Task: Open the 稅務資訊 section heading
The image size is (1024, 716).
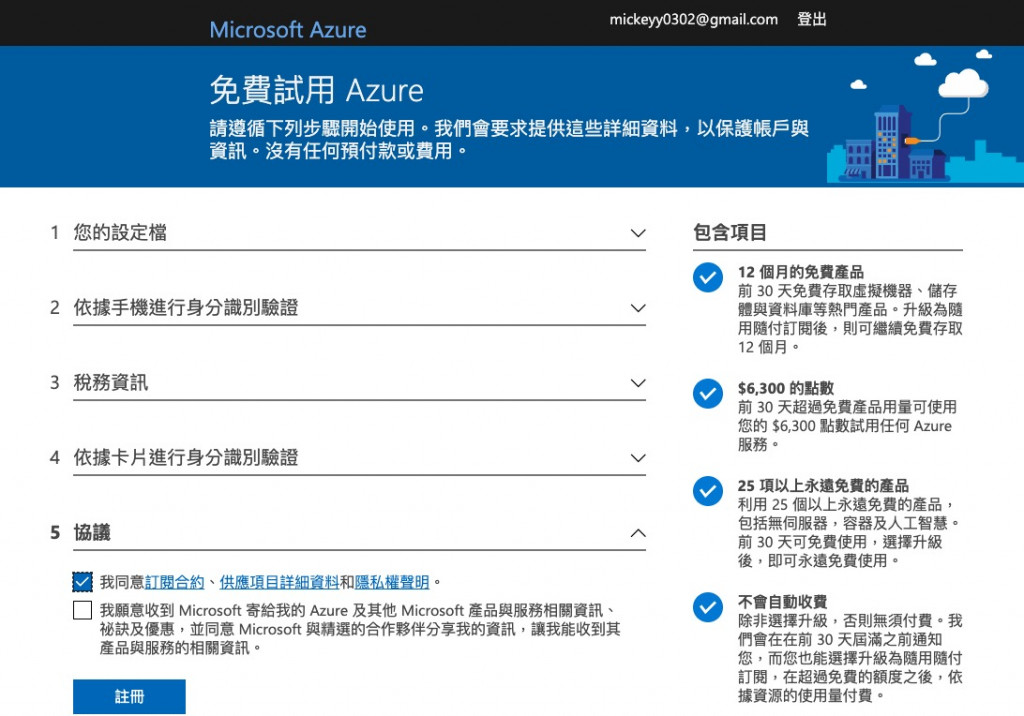Action: point(111,383)
